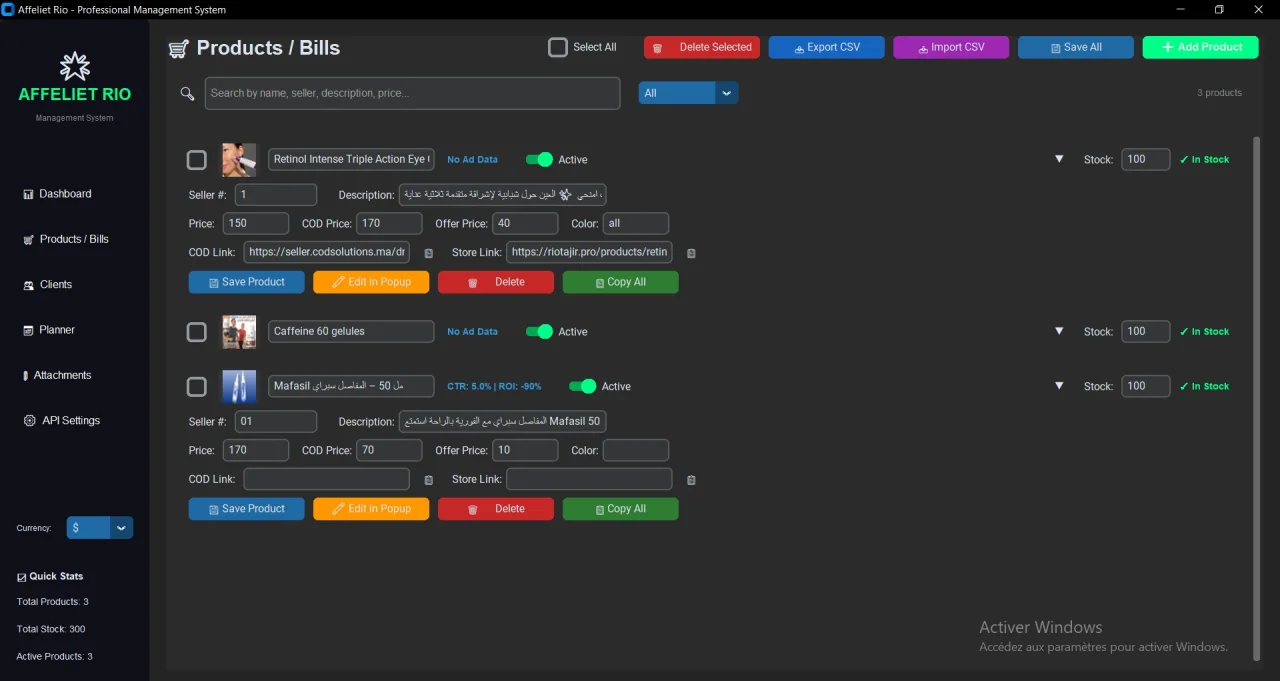Check the Caffeine 60 gelules checkbox
Viewport: 1280px width, 681px height.
[197, 332]
